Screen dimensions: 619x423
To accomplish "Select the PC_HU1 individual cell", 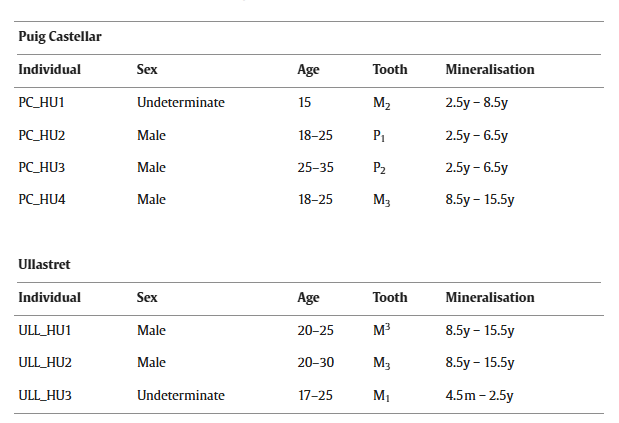I will [x=41, y=103].
